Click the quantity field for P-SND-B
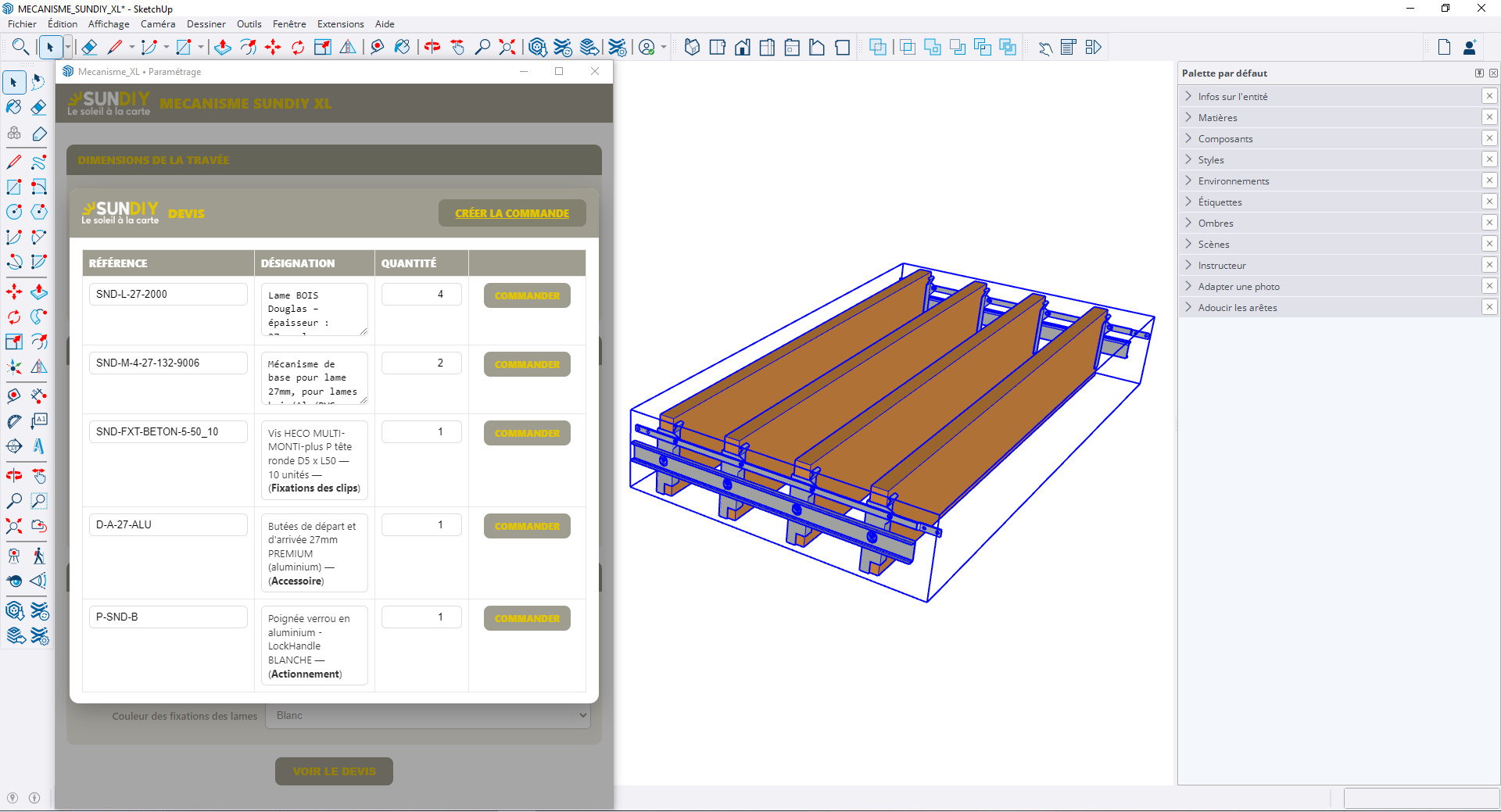The image size is (1501, 812). tap(421, 617)
